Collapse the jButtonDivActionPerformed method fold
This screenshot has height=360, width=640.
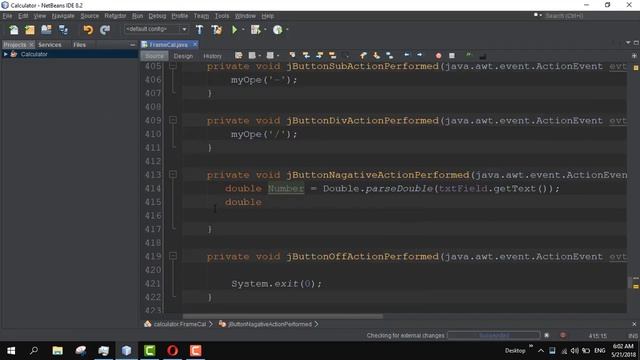pyautogui.click(x=173, y=120)
